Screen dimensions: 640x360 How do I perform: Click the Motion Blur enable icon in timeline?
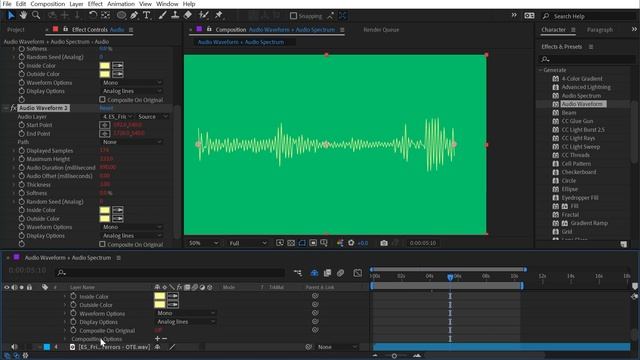340,273
